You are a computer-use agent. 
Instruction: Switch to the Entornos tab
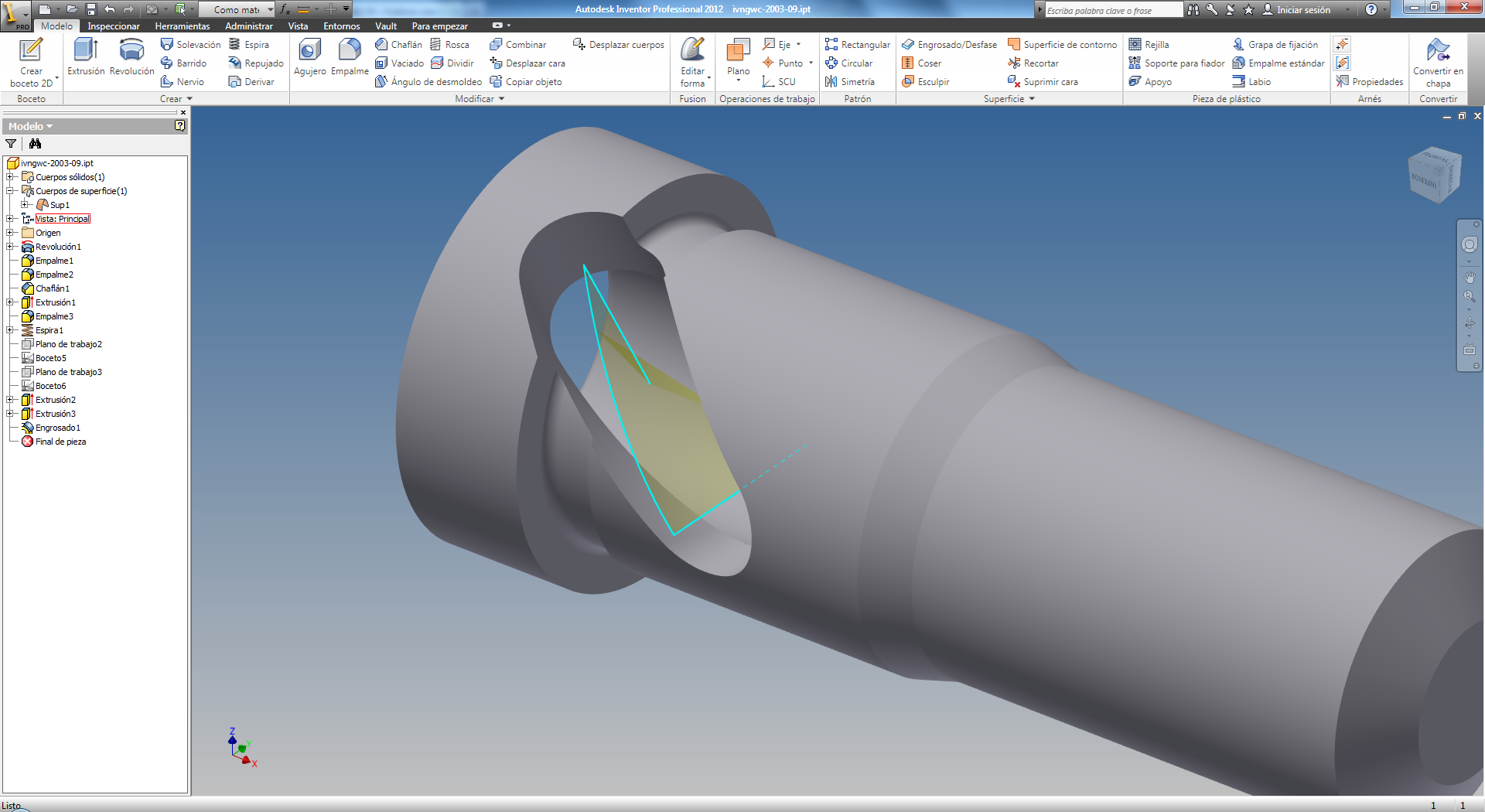342,26
